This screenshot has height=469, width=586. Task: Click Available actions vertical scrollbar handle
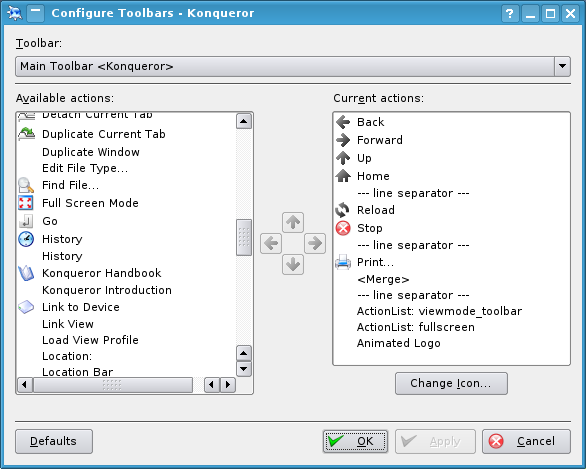click(x=244, y=237)
